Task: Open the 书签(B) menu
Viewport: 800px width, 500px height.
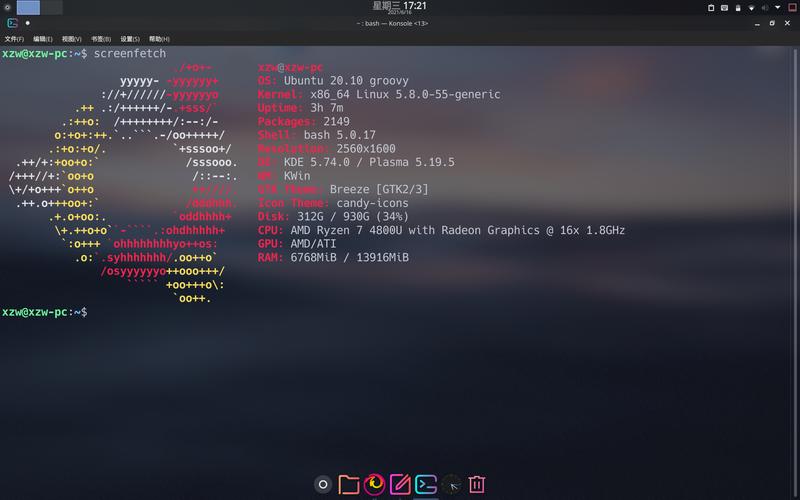Action: [x=101, y=39]
